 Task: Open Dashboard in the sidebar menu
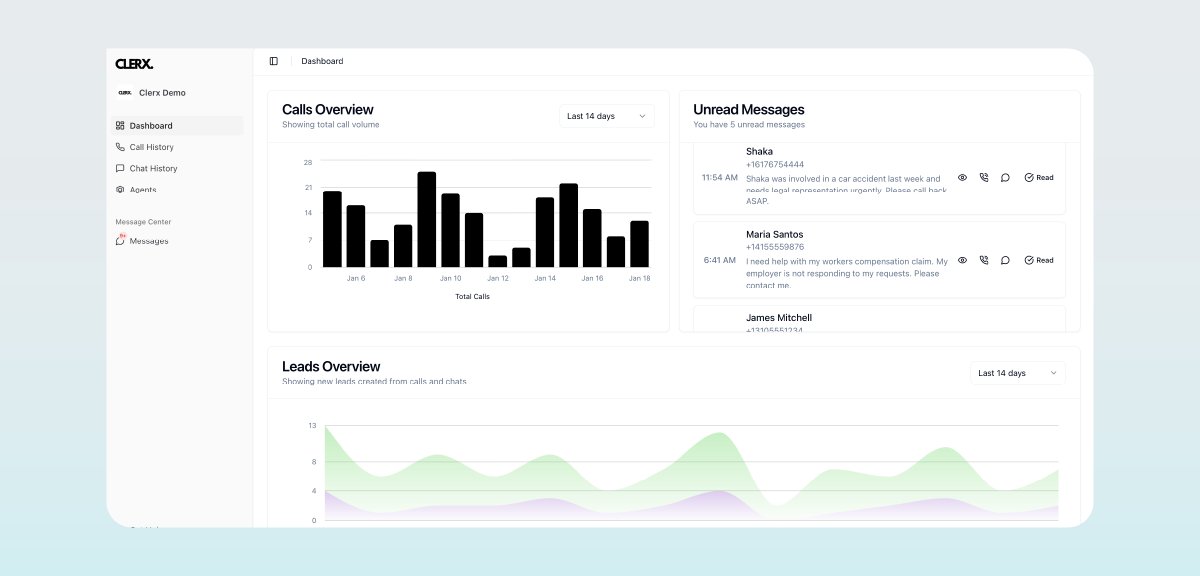pyautogui.click(x=177, y=126)
